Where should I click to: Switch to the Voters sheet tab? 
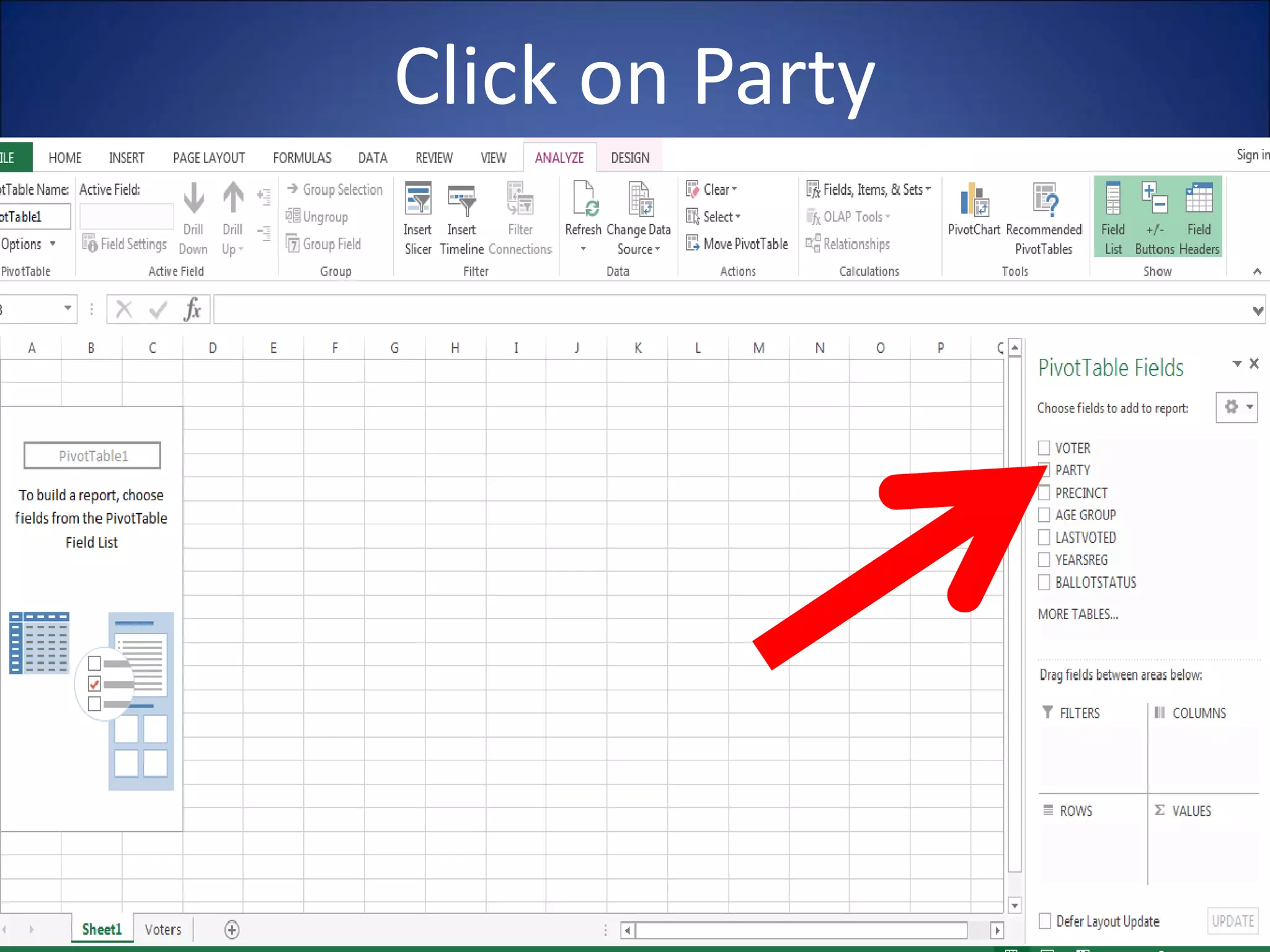pos(163,930)
